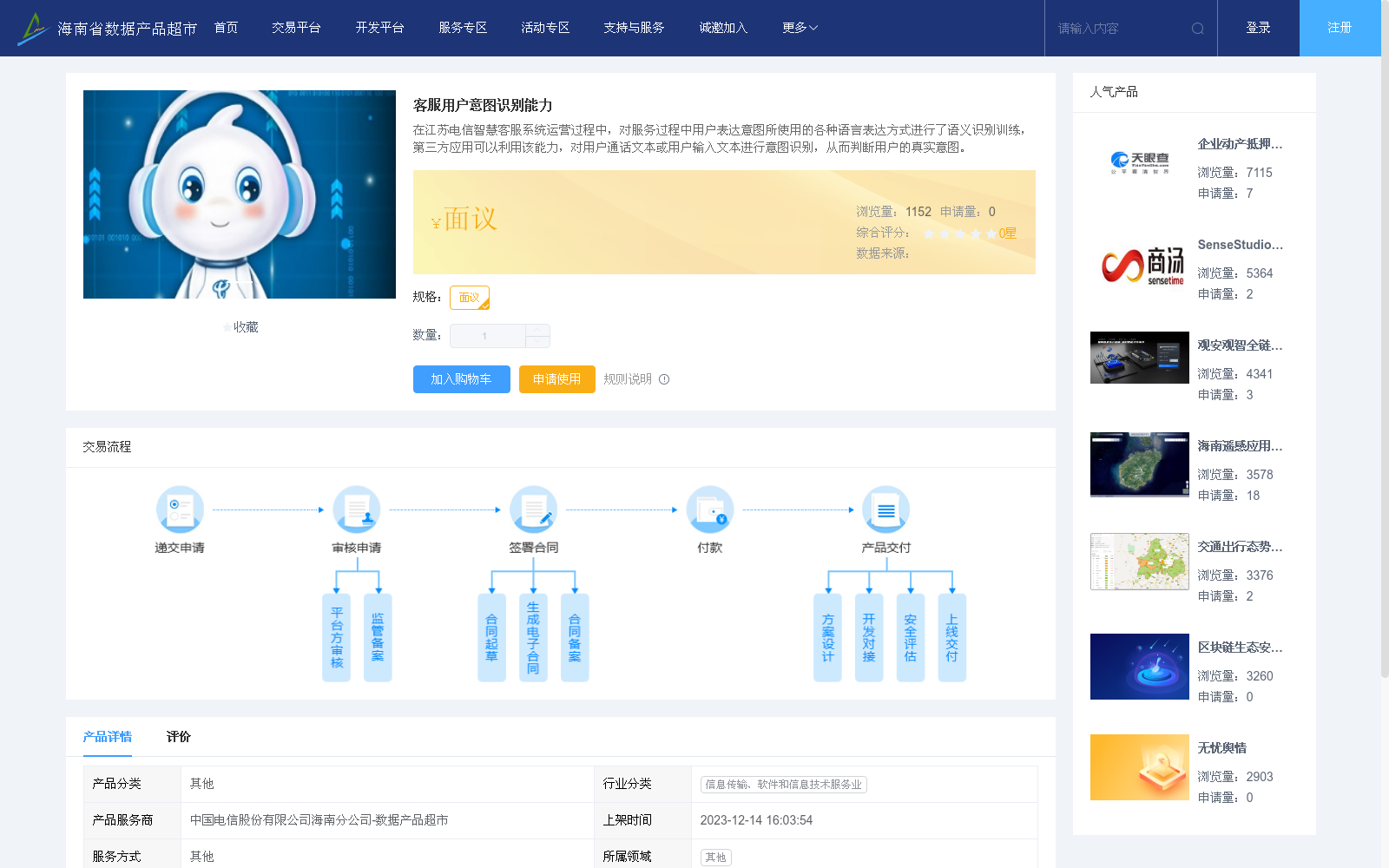Open the SenseStudio product title
The height and width of the screenshot is (868, 1389).
1240,245
